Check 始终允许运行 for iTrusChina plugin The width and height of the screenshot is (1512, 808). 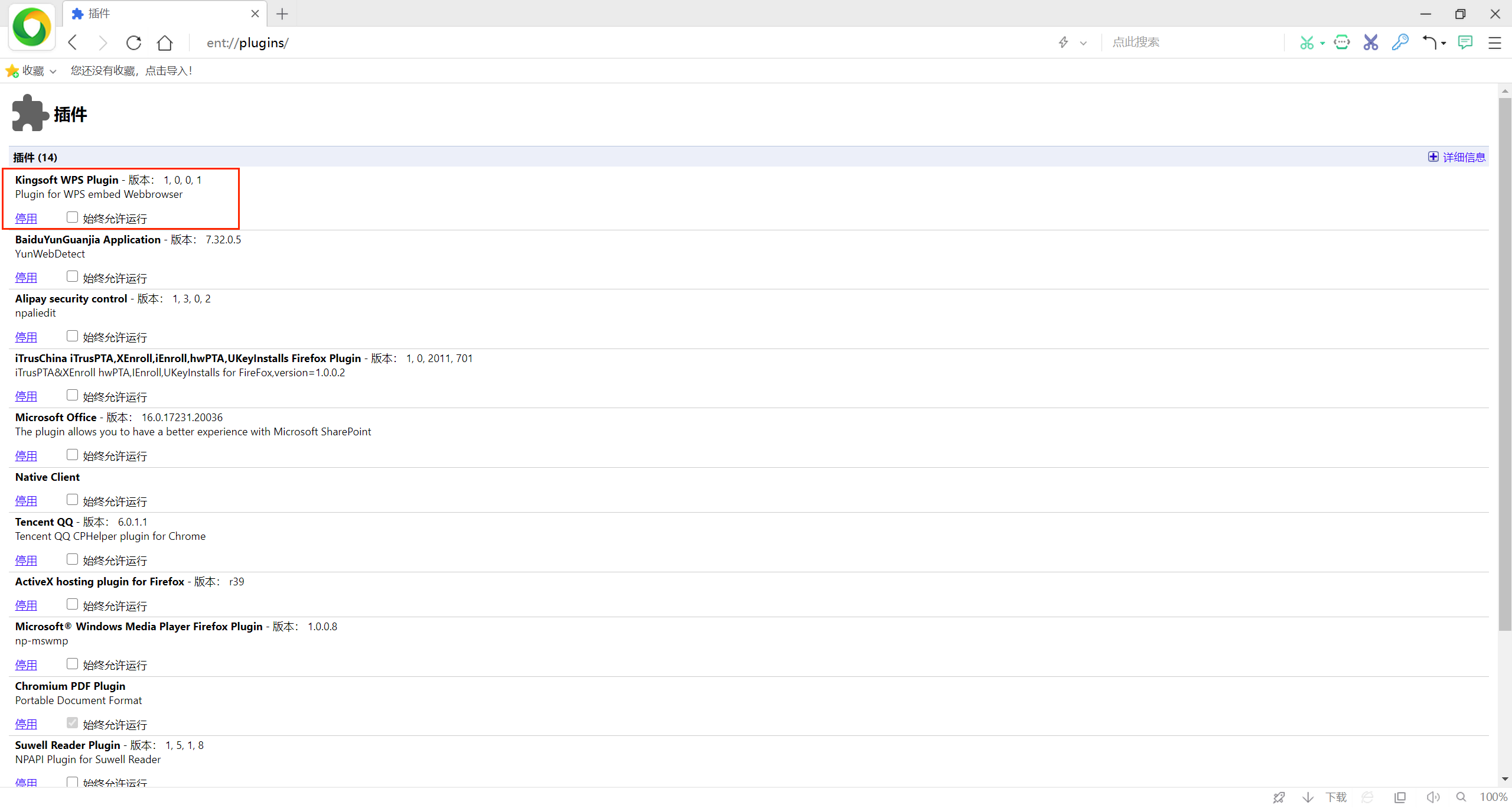(x=72, y=395)
